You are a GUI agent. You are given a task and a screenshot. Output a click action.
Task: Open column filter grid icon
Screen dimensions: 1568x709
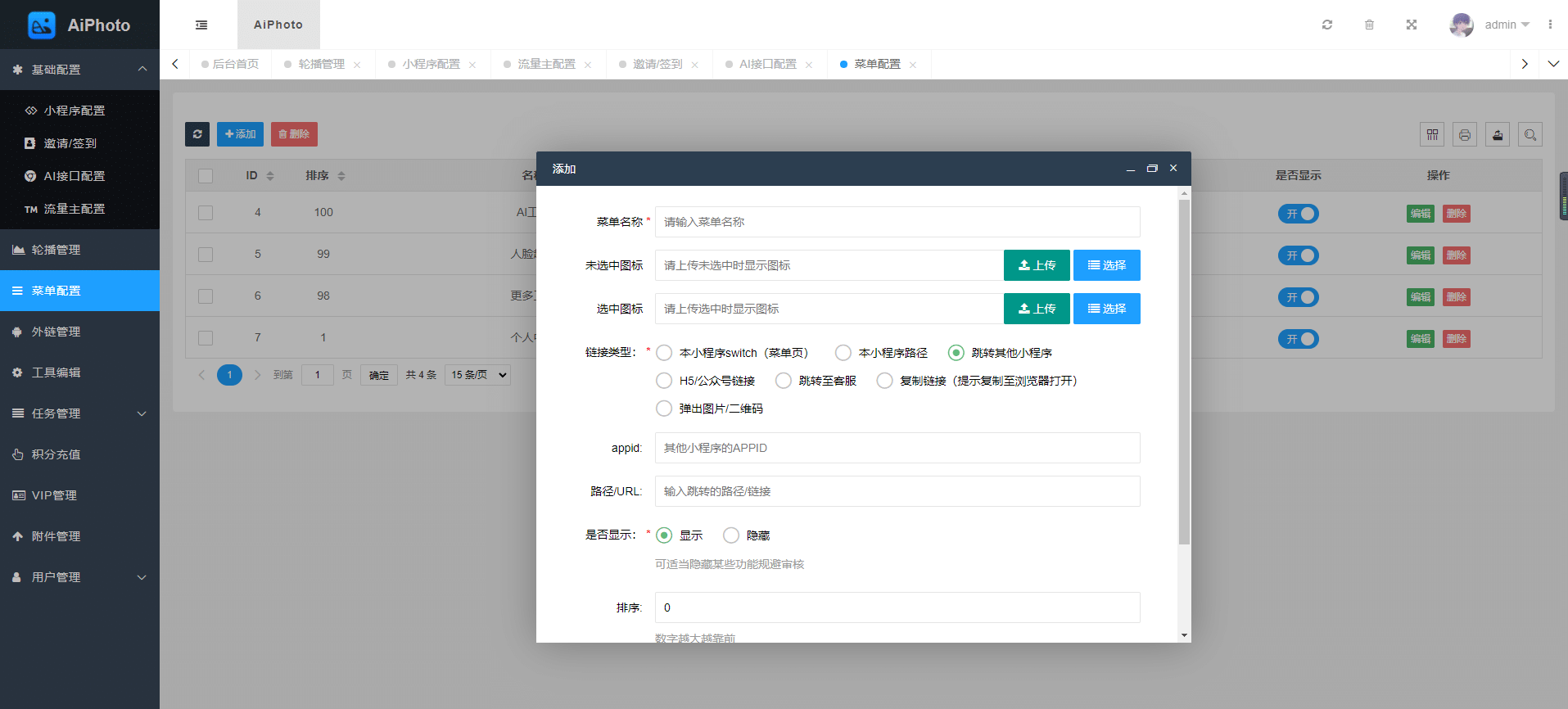1432,135
